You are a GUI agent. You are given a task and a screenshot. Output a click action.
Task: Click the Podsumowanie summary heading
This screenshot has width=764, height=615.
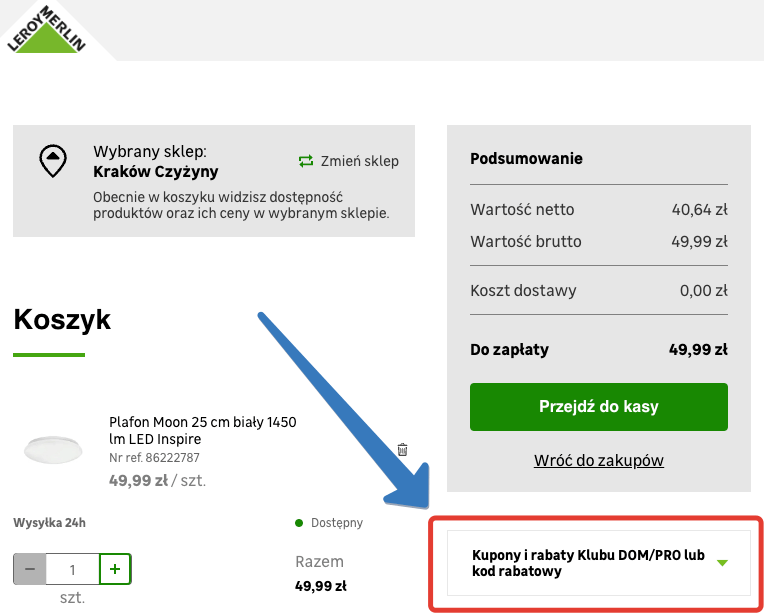click(526, 158)
